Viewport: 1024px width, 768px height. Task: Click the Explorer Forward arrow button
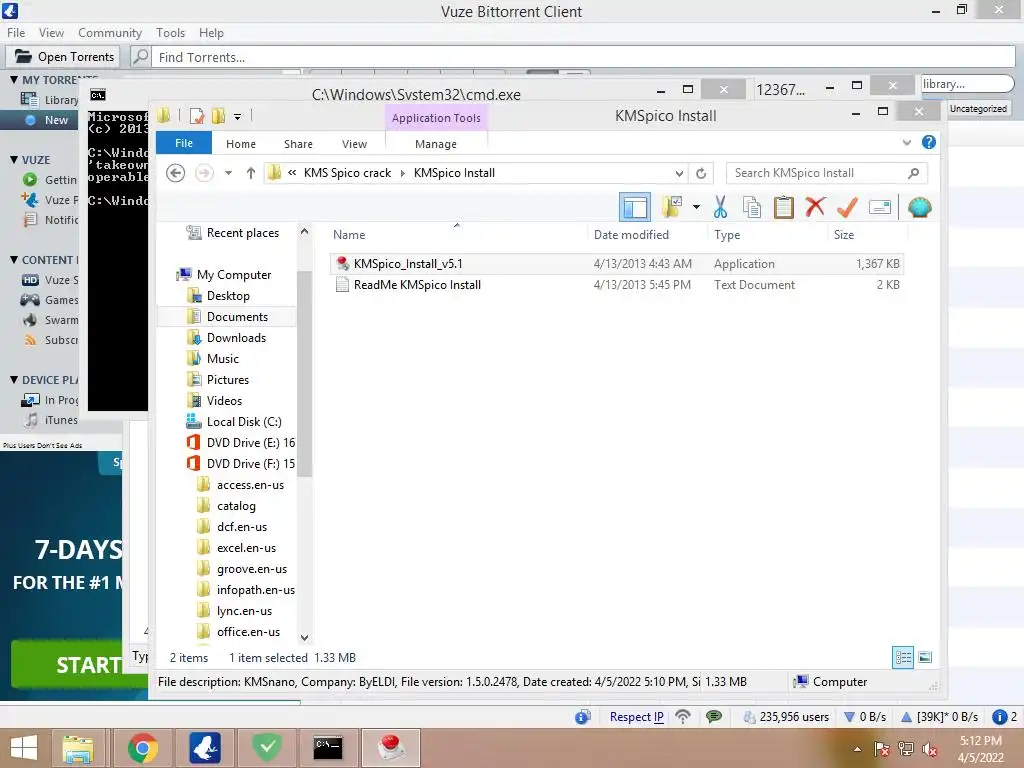[204, 173]
